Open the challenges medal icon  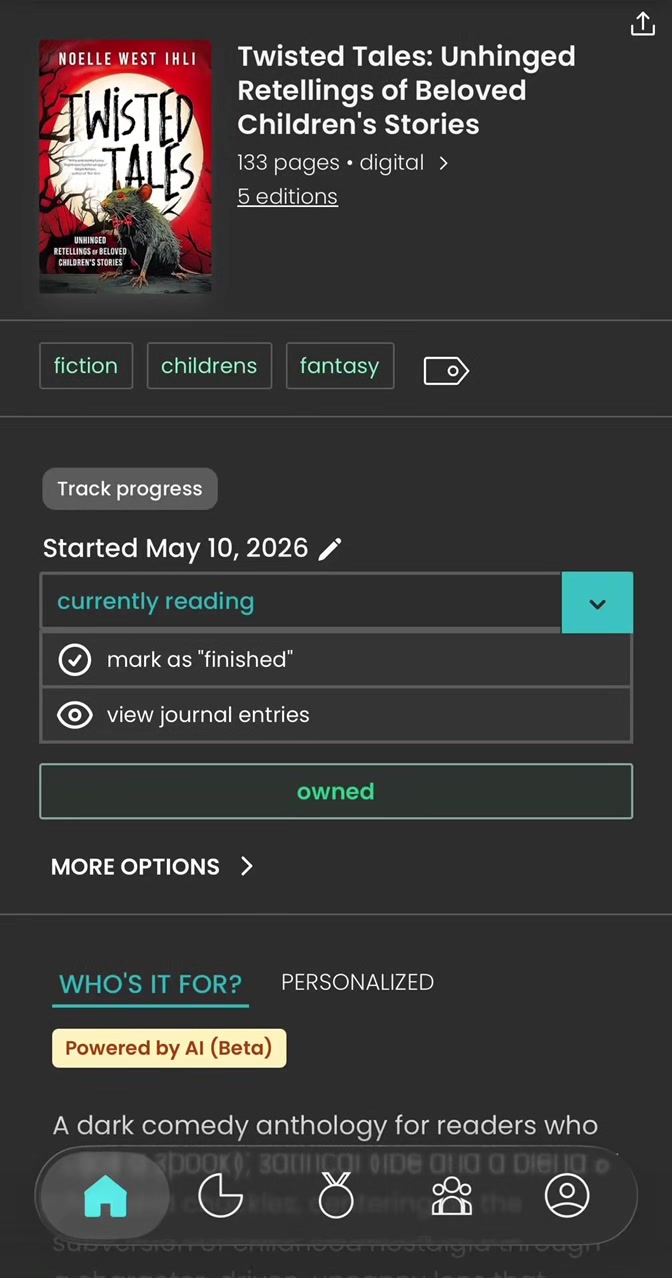tap(336, 1196)
